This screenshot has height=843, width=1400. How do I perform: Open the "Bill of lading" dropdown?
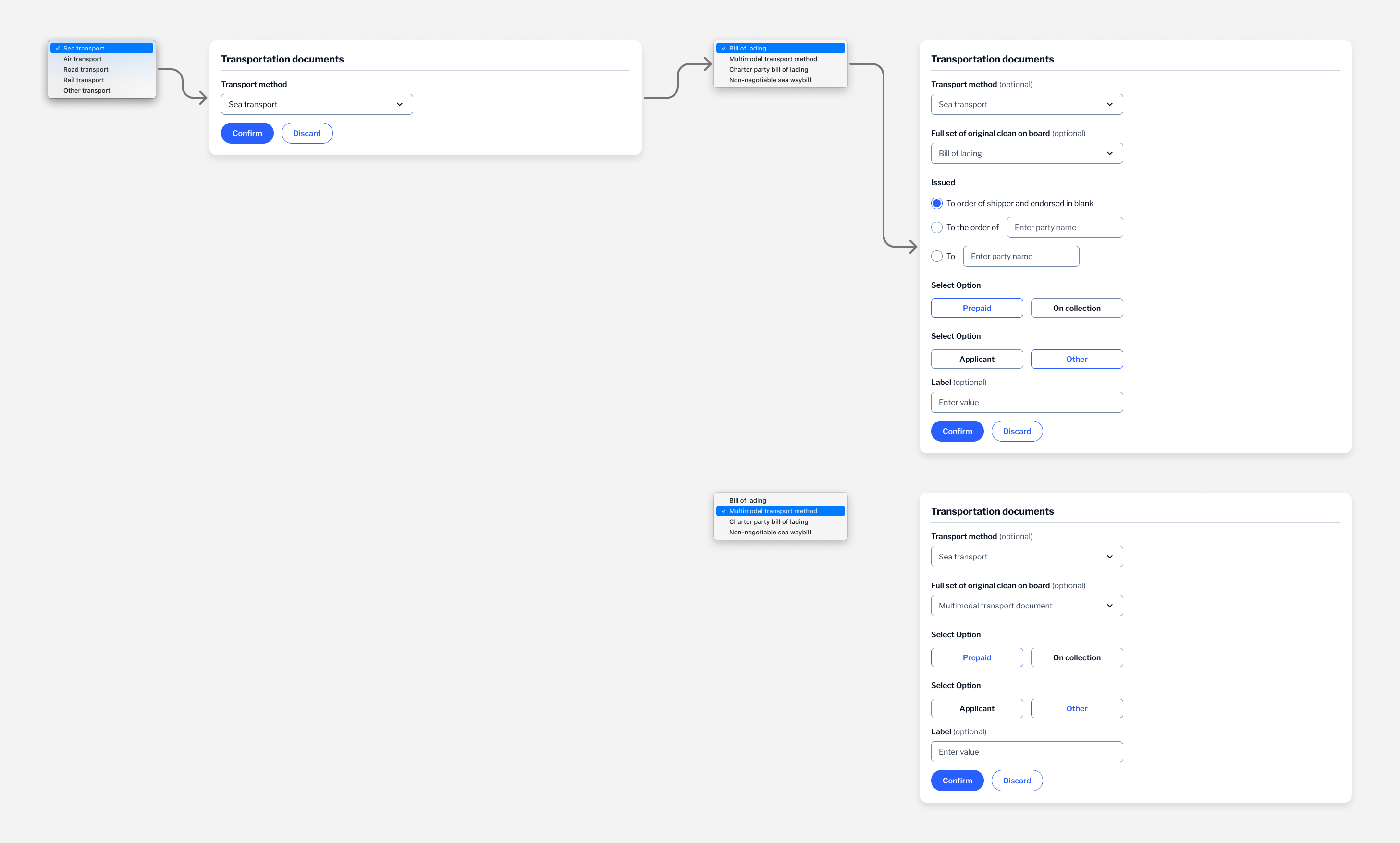coord(1026,153)
